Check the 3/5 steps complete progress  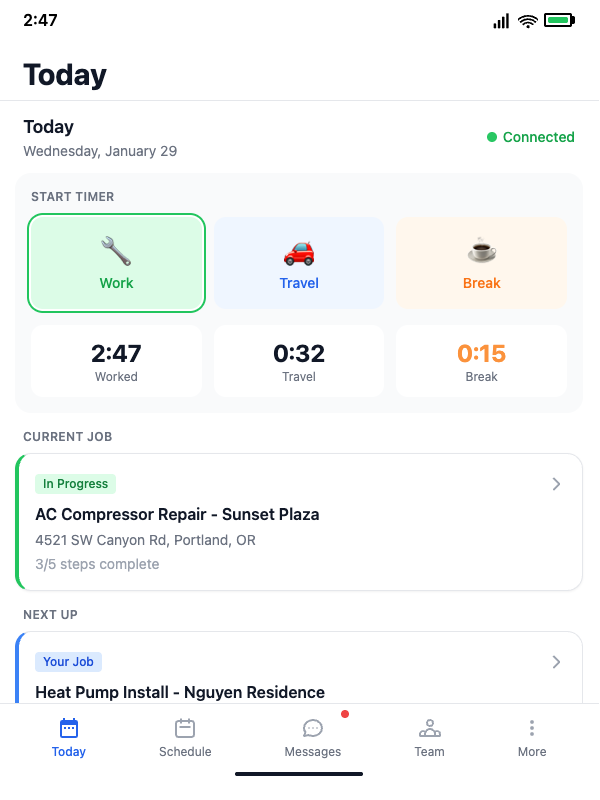point(96,564)
